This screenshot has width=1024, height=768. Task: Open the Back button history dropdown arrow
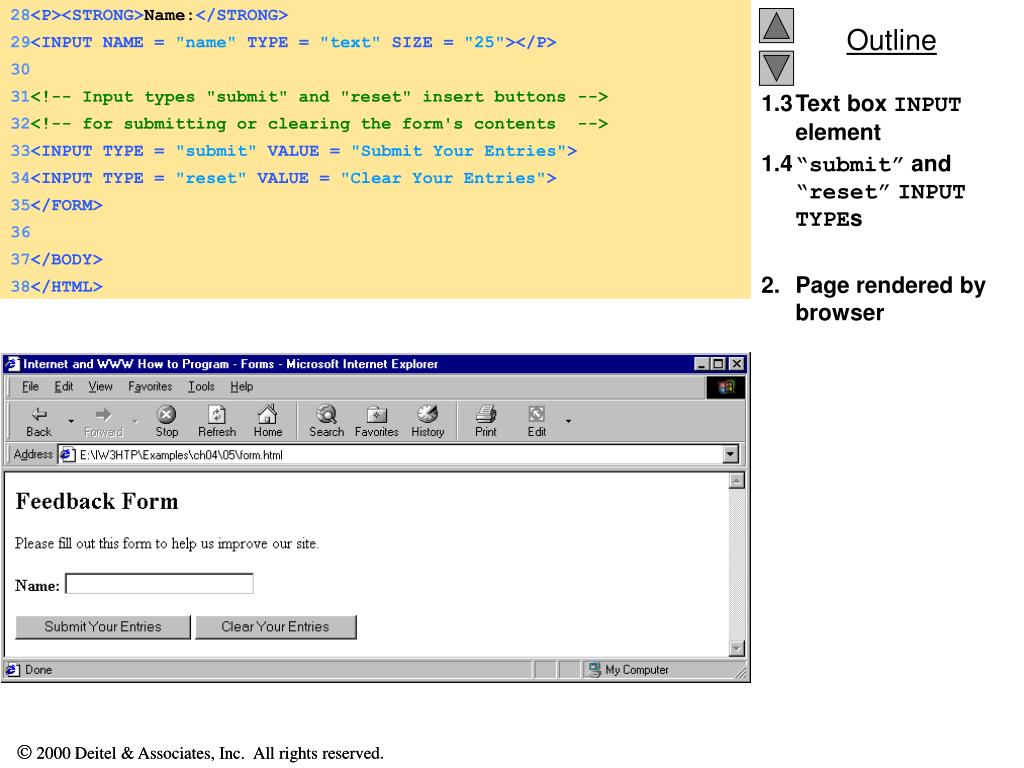coord(71,421)
